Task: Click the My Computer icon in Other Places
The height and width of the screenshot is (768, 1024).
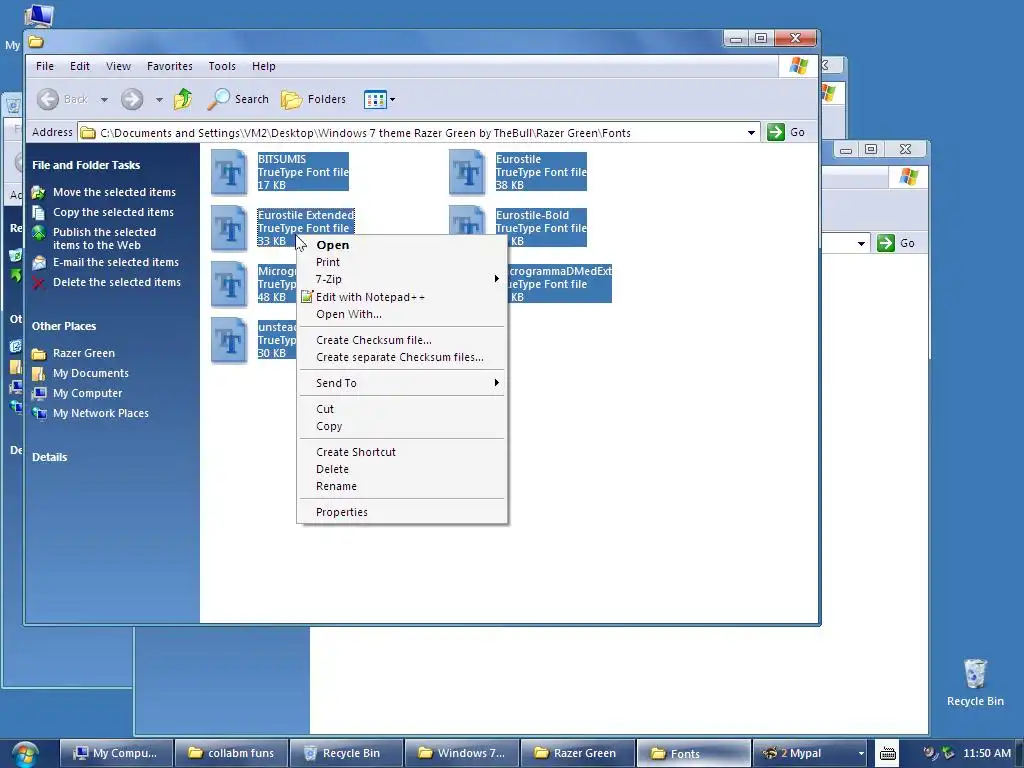Action: point(39,393)
